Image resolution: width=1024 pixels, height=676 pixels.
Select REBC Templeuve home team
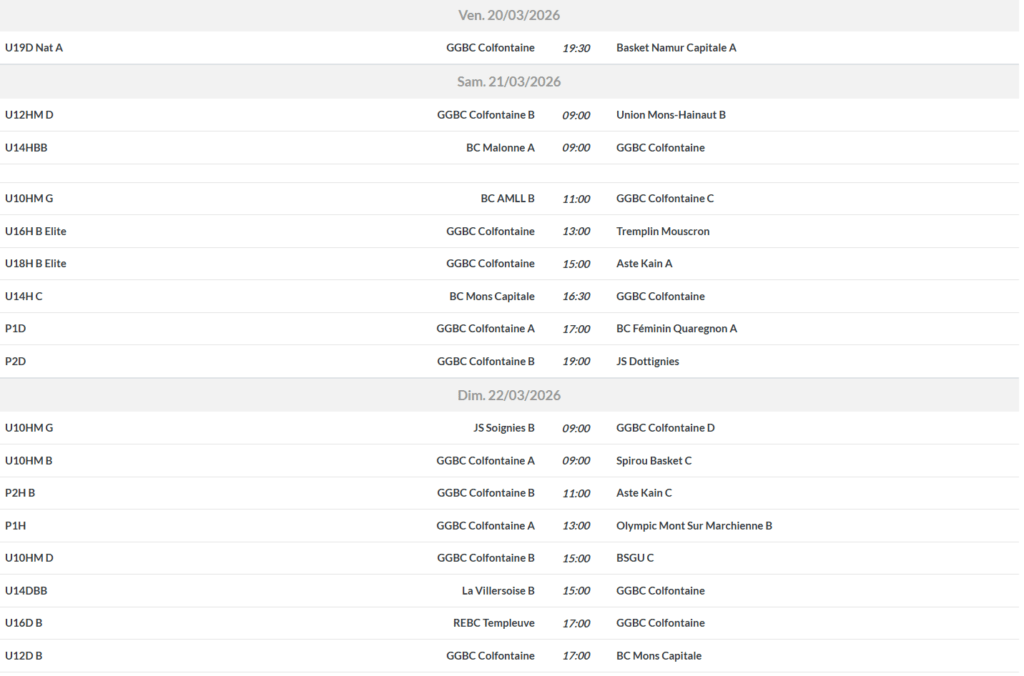pyautogui.click(x=493, y=623)
